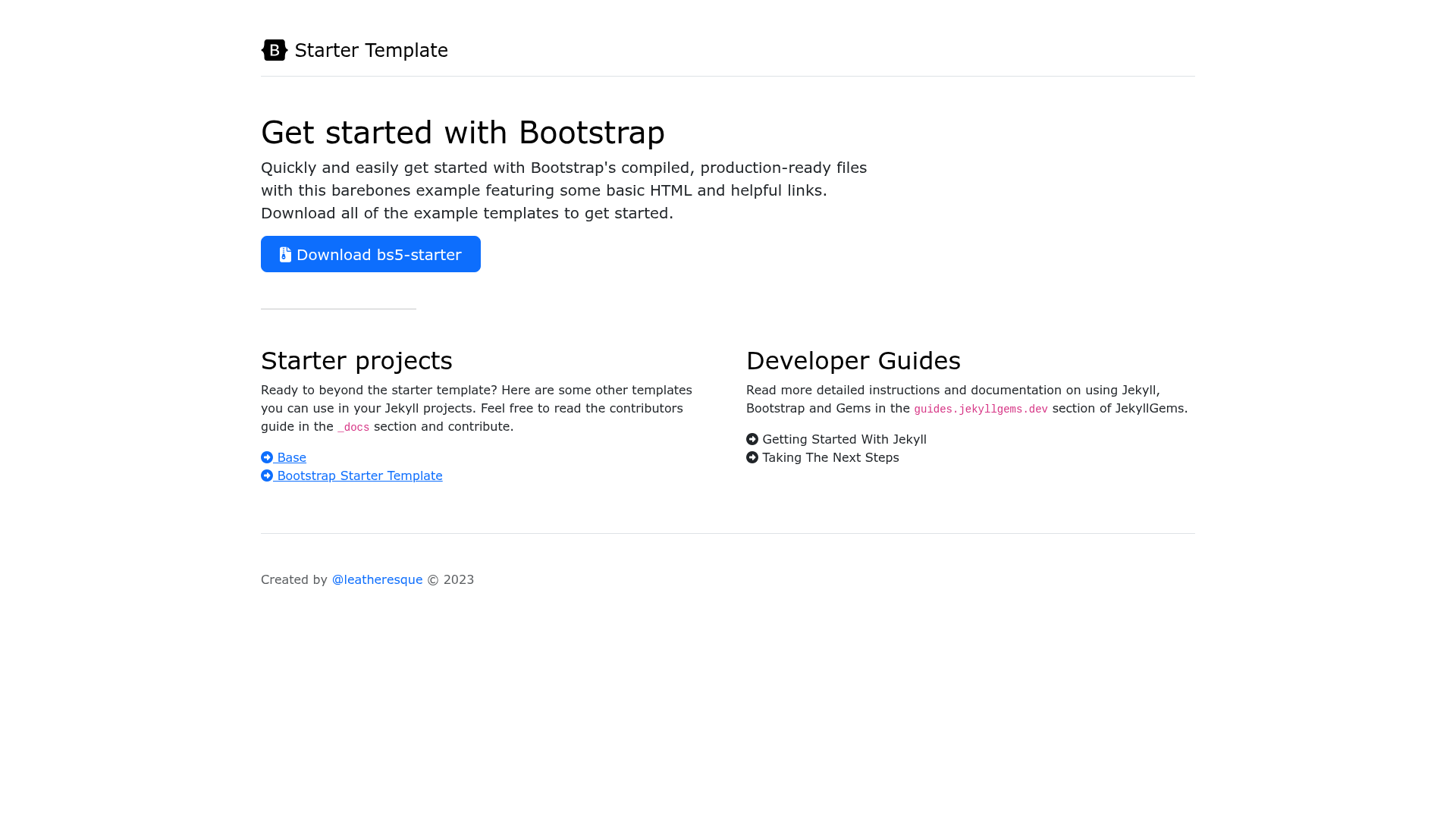Screen dimensions: 1456x819
Task: Click arrow icon beside Bootstrap Starter Template
Action: (267, 475)
